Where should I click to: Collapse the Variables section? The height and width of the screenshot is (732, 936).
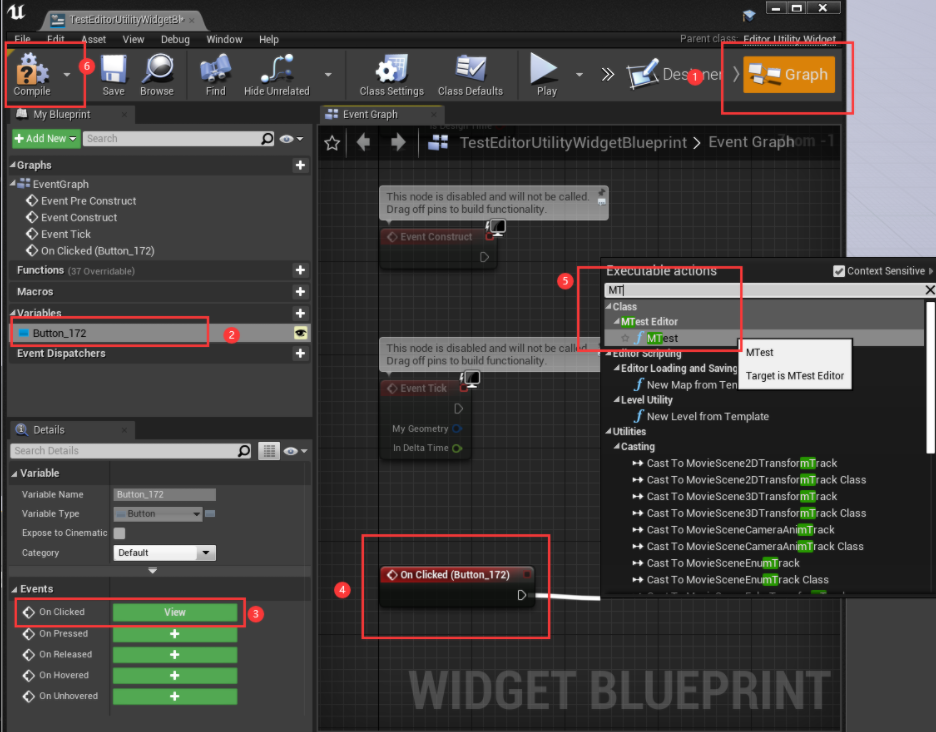[13, 313]
